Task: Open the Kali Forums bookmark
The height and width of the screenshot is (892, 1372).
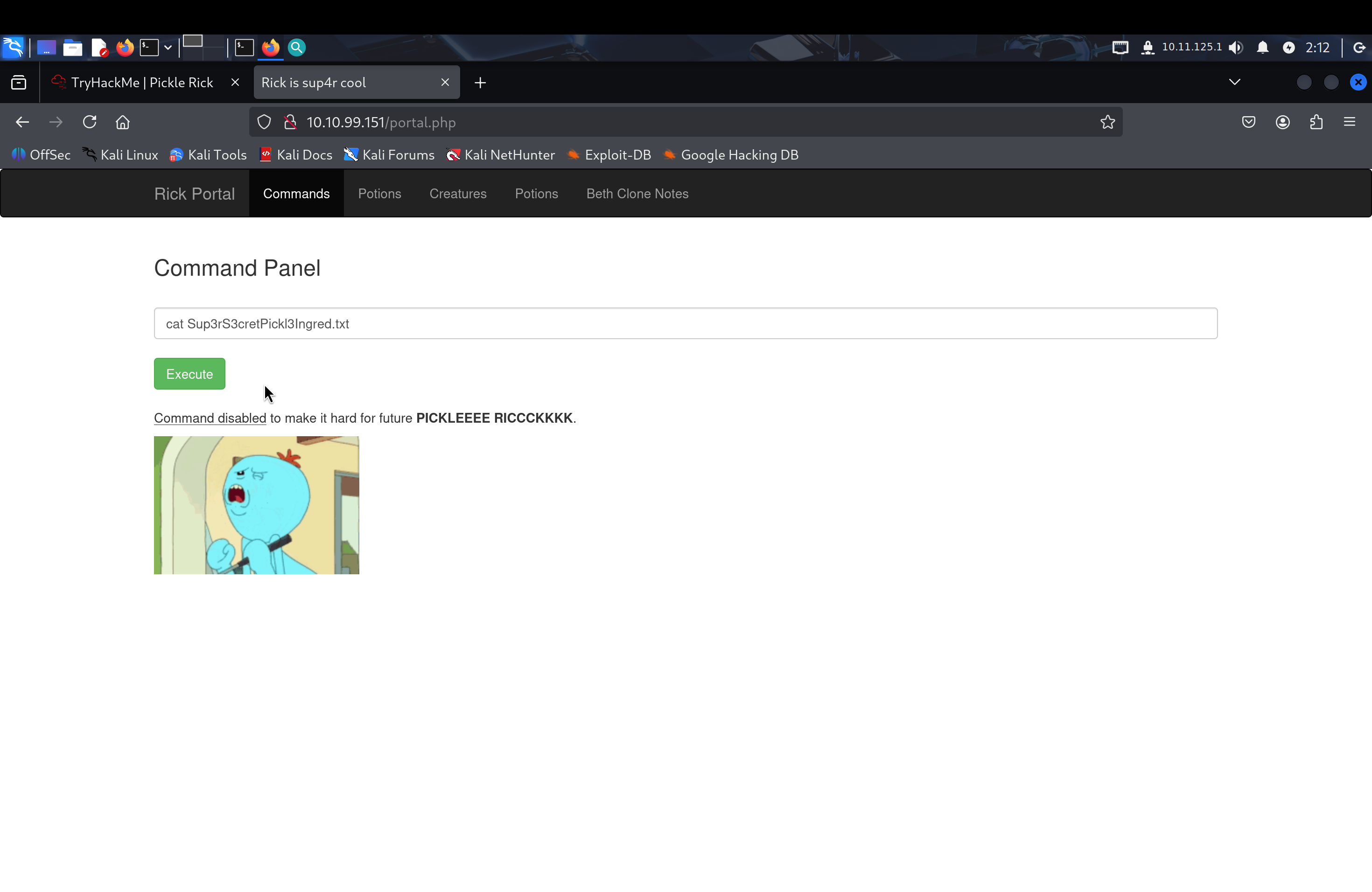Action: 389,155
